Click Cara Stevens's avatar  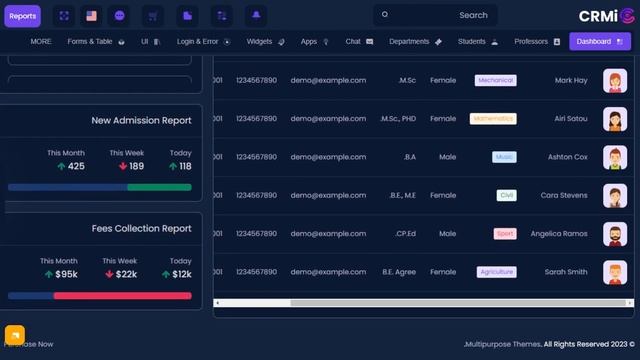615,196
